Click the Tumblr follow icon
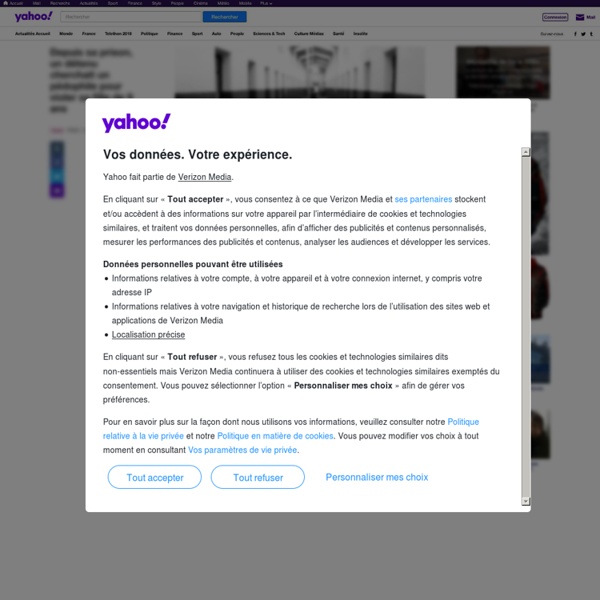The height and width of the screenshot is (600, 600). [x=591, y=34]
